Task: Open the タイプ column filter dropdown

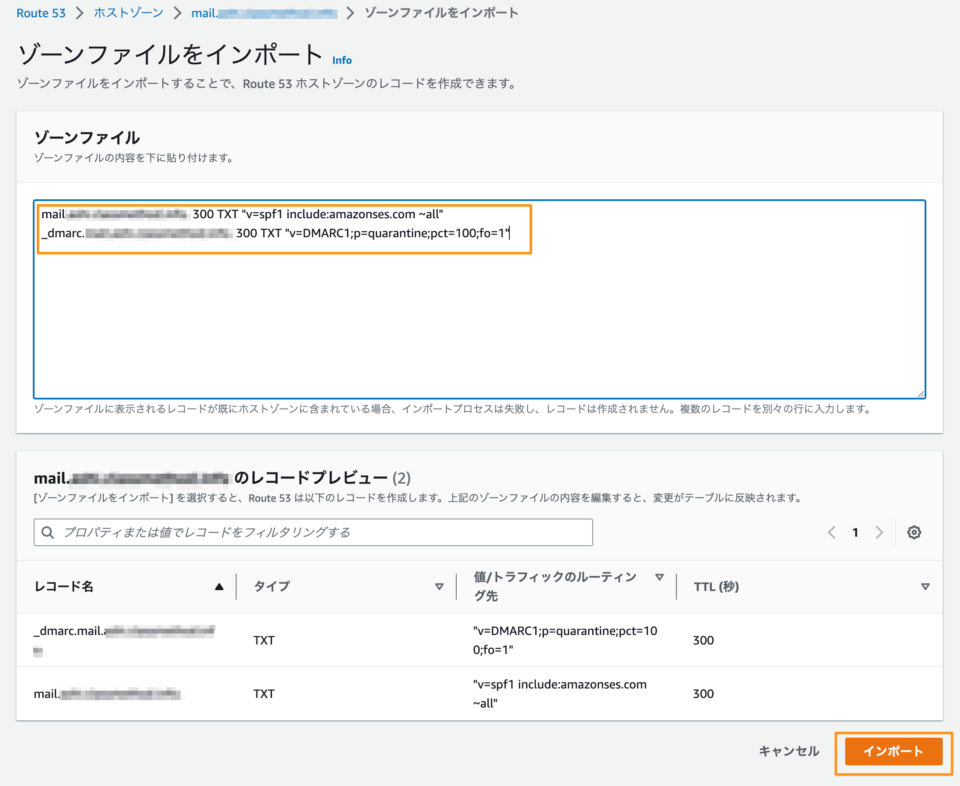Action: [x=441, y=586]
